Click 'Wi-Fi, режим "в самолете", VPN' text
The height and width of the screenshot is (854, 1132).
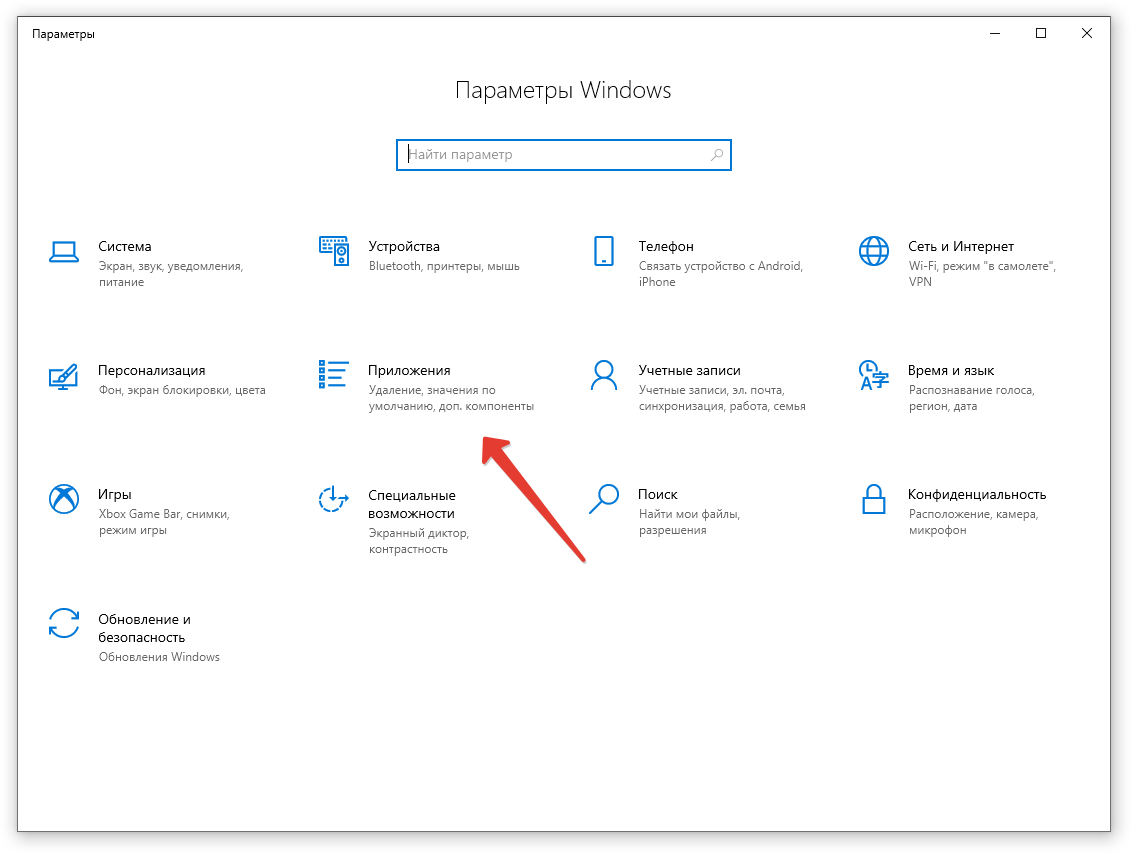pos(982,274)
